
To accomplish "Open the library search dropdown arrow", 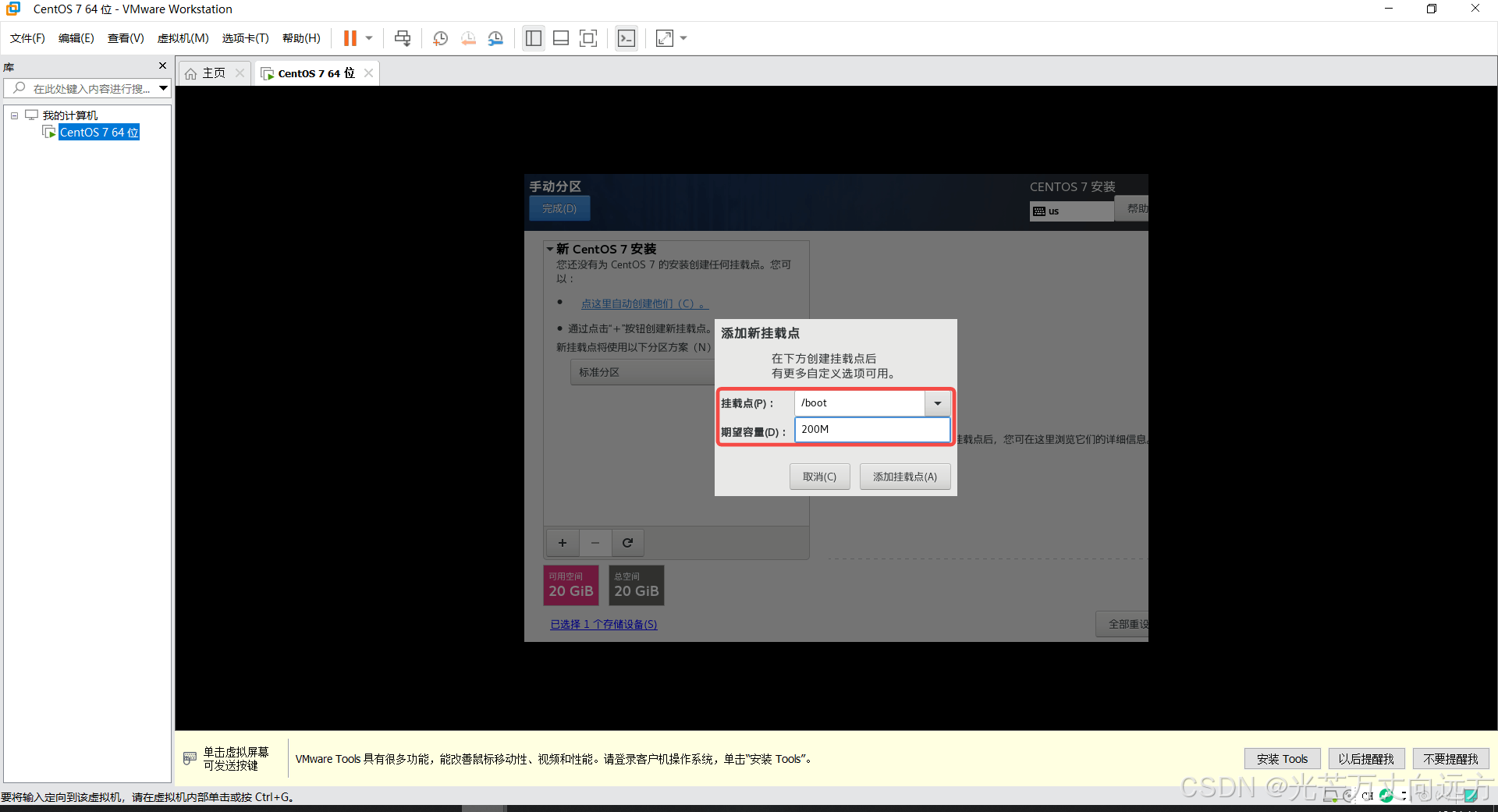I will tap(163, 88).
